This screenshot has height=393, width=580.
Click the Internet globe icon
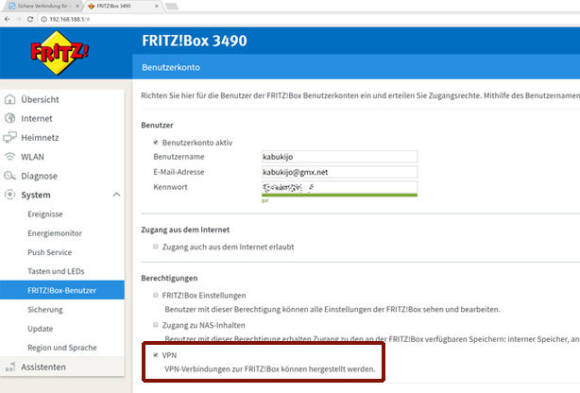[x=10, y=118]
